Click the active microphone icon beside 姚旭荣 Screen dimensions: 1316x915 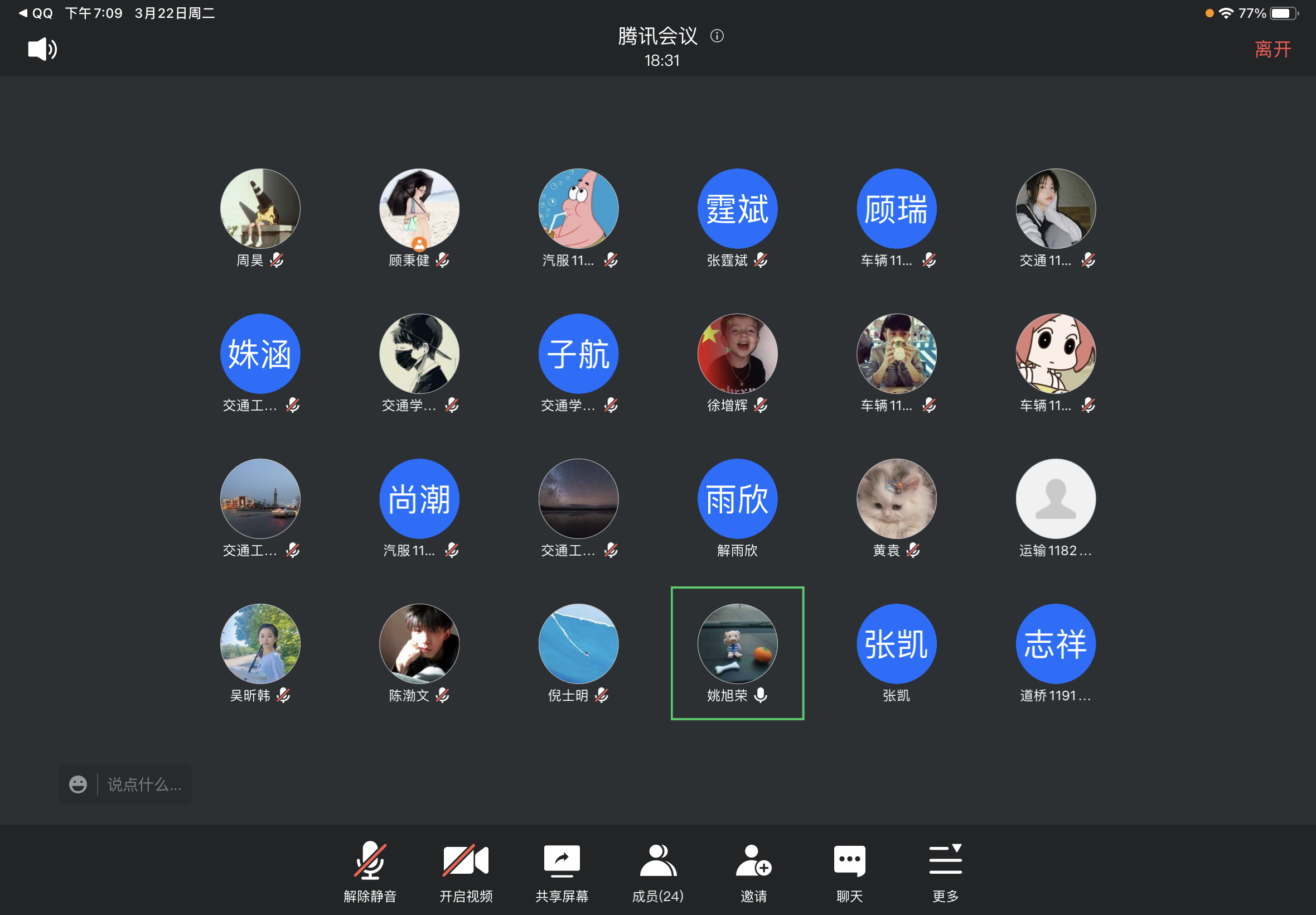click(761, 695)
